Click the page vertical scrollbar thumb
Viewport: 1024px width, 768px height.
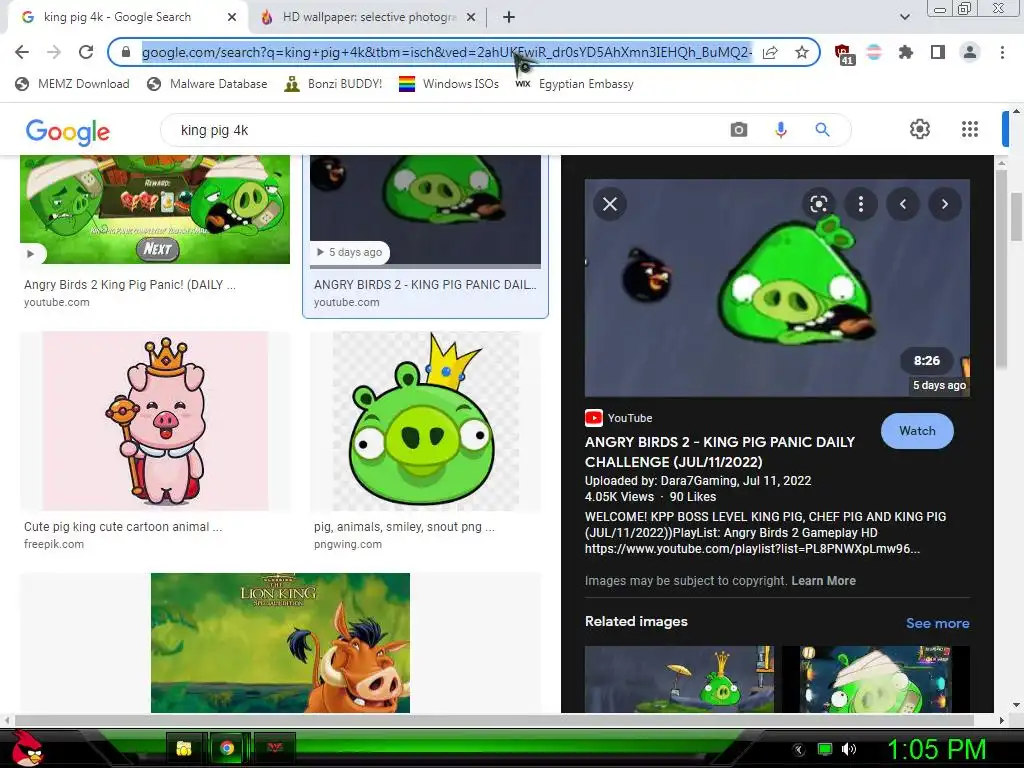click(x=1017, y=217)
